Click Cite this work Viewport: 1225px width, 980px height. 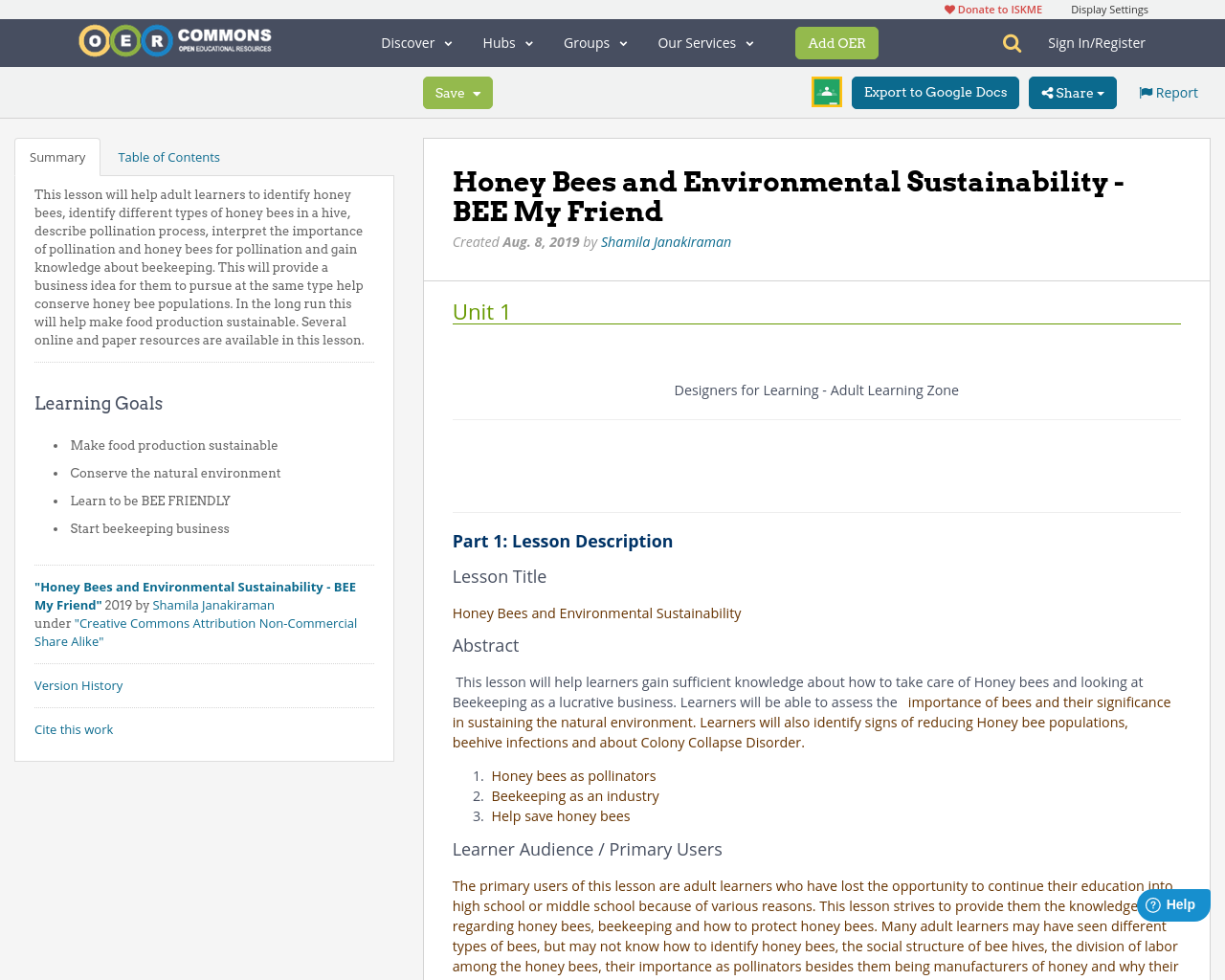(x=74, y=728)
